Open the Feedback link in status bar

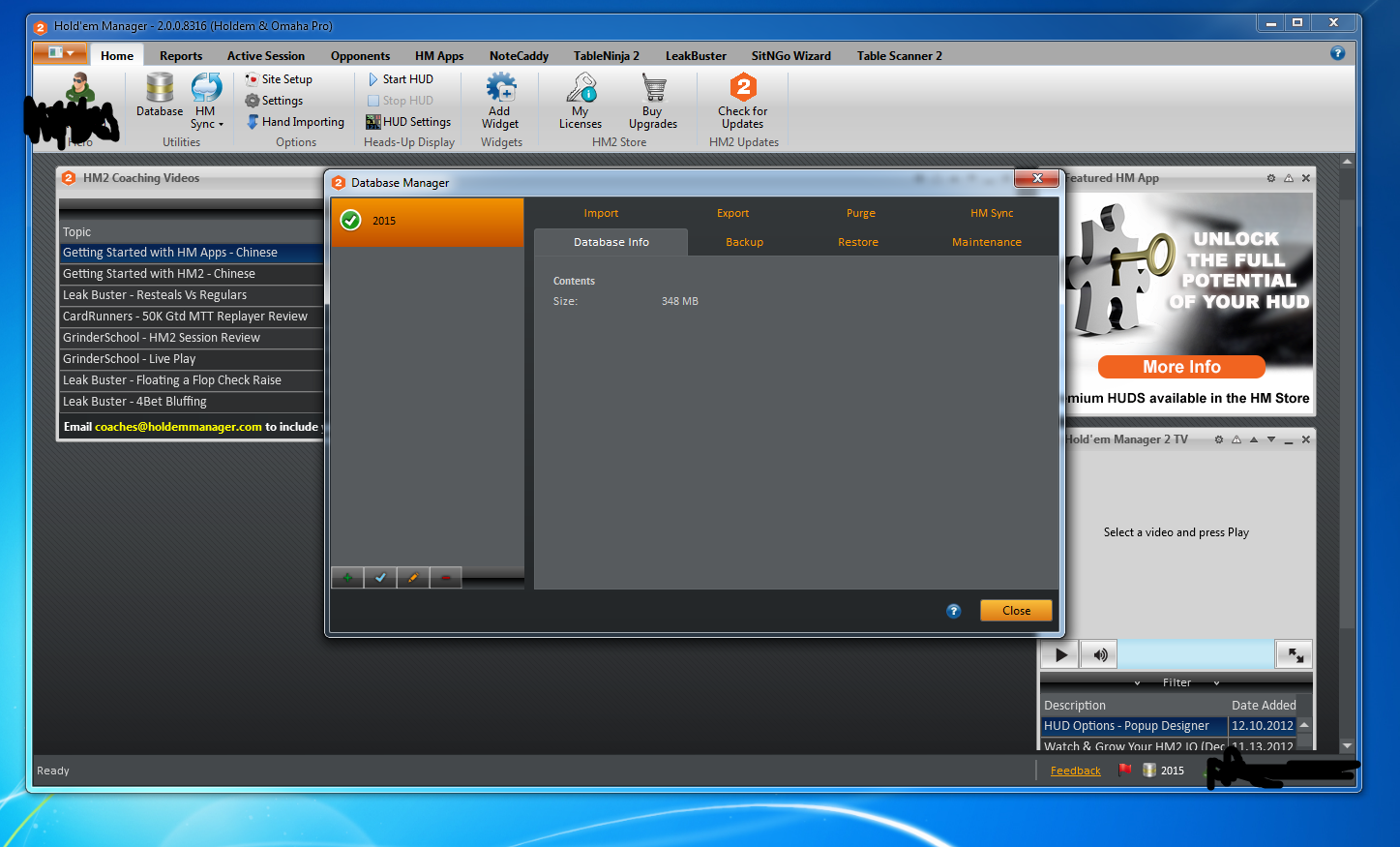tap(1075, 771)
